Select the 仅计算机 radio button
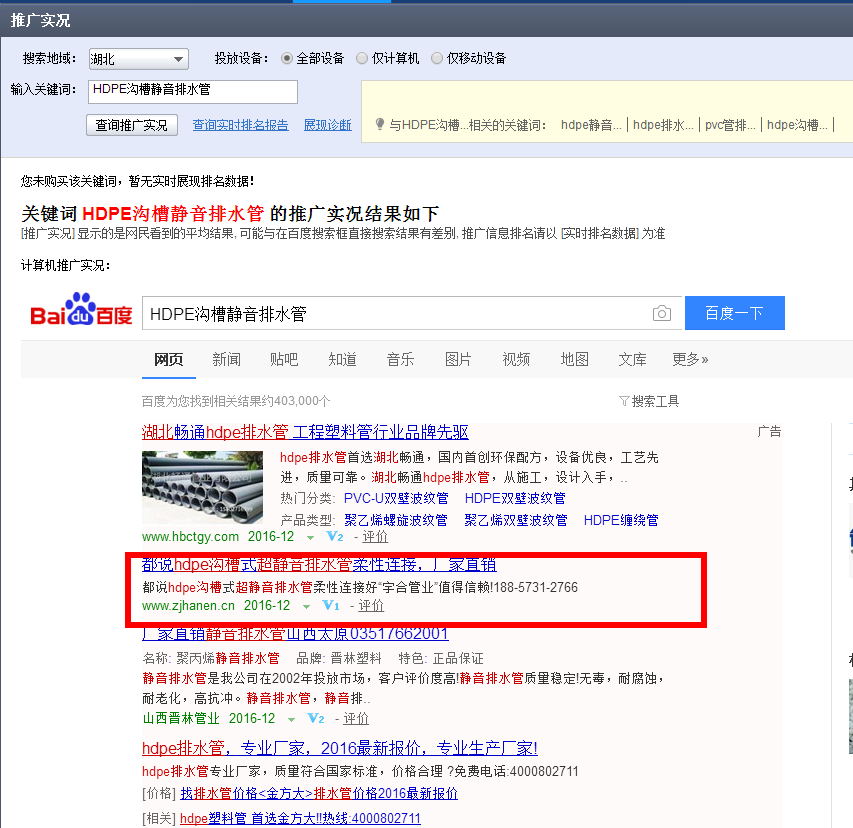 point(362,58)
